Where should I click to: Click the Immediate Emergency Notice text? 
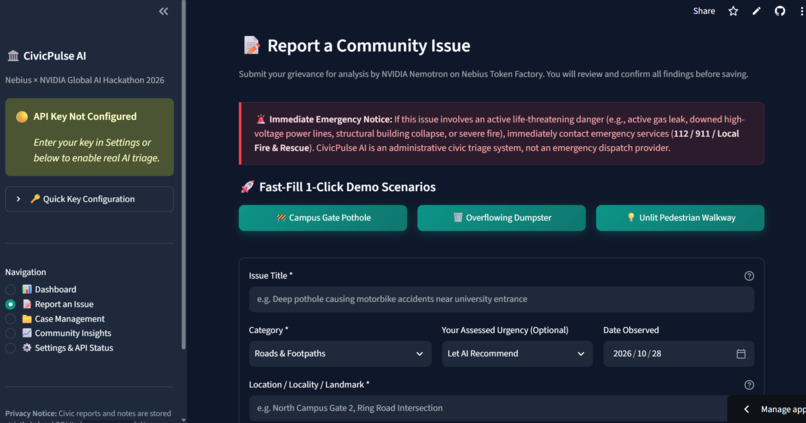330,119
